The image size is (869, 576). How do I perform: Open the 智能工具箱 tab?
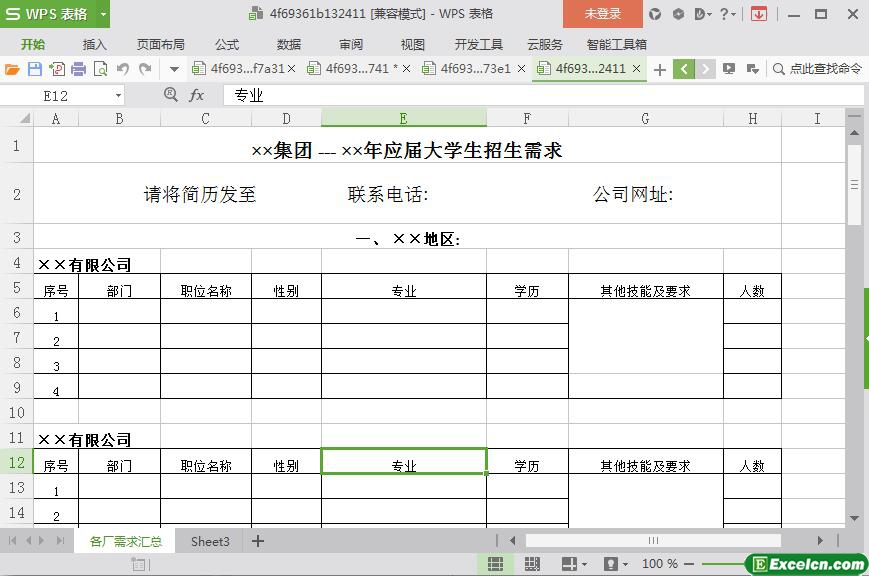[x=616, y=44]
